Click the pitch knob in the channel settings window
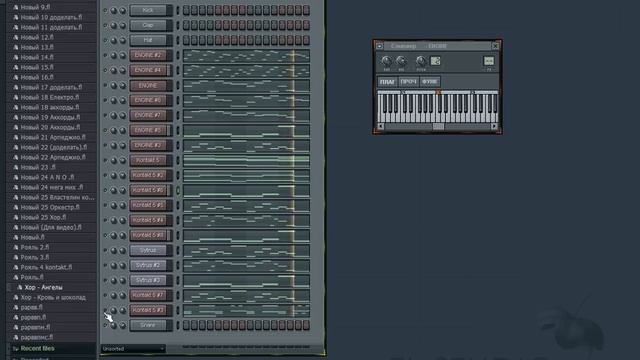 (x=421, y=61)
